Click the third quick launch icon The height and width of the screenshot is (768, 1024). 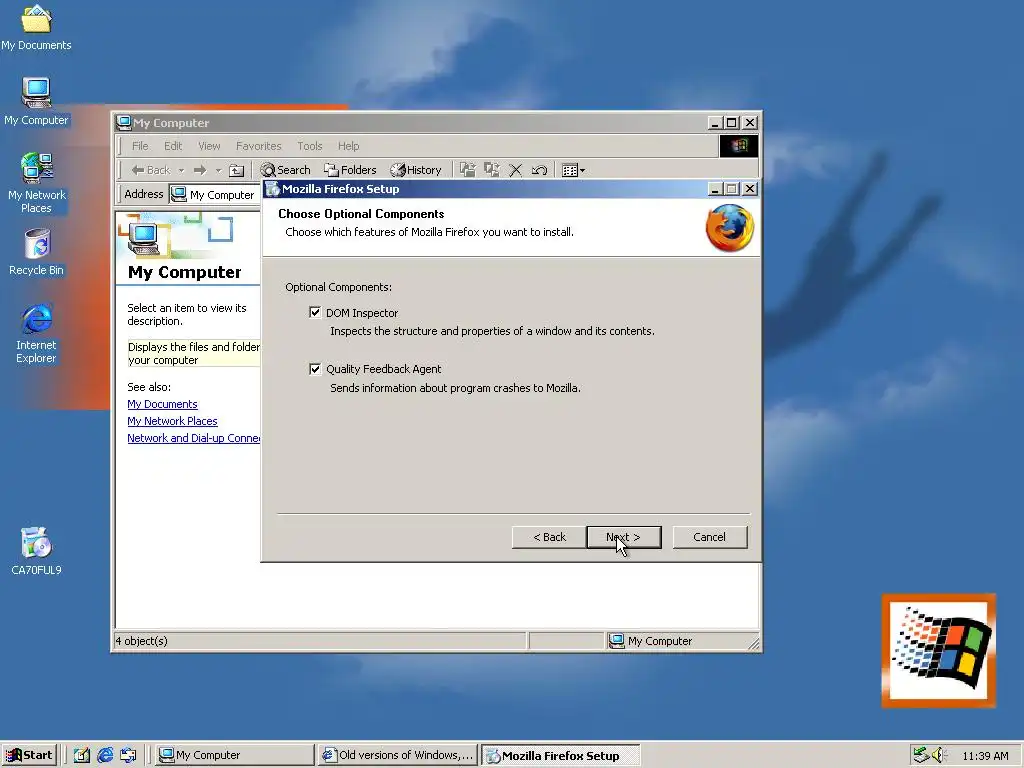(x=128, y=755)
